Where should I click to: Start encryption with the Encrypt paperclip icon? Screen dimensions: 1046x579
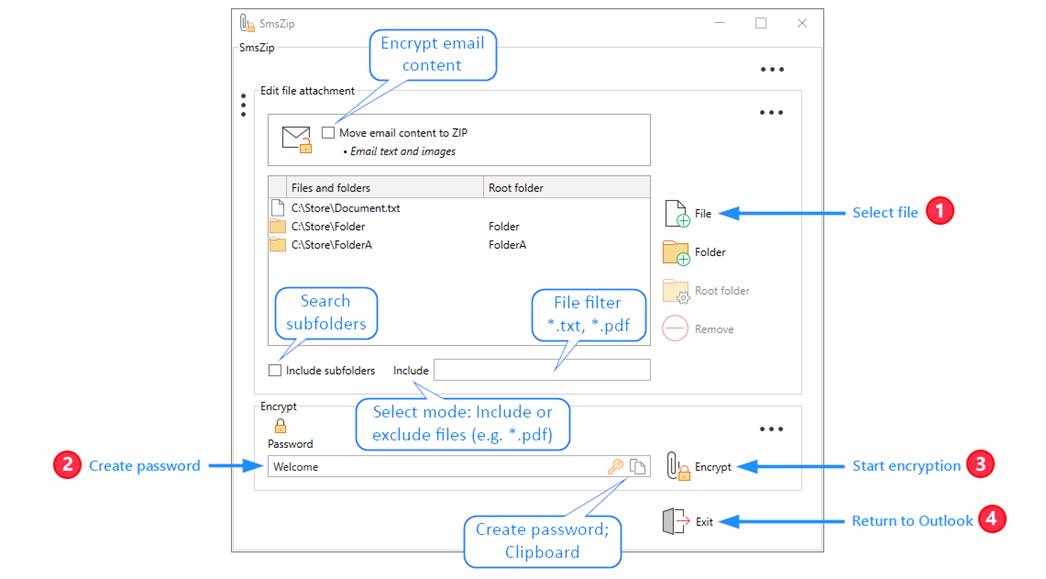coord(678,467)
